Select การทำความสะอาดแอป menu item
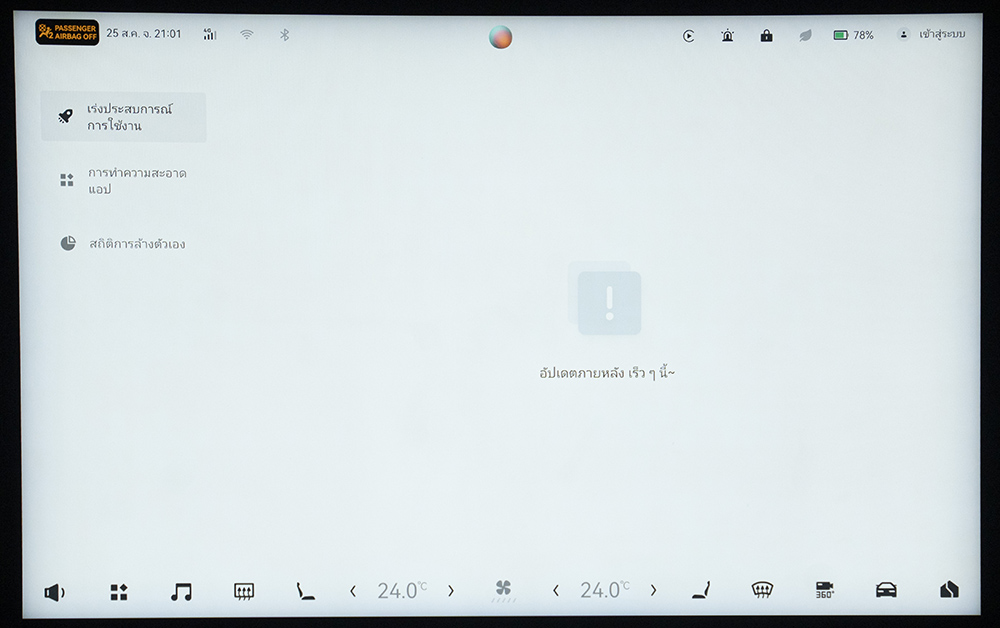 click(124, 181)
